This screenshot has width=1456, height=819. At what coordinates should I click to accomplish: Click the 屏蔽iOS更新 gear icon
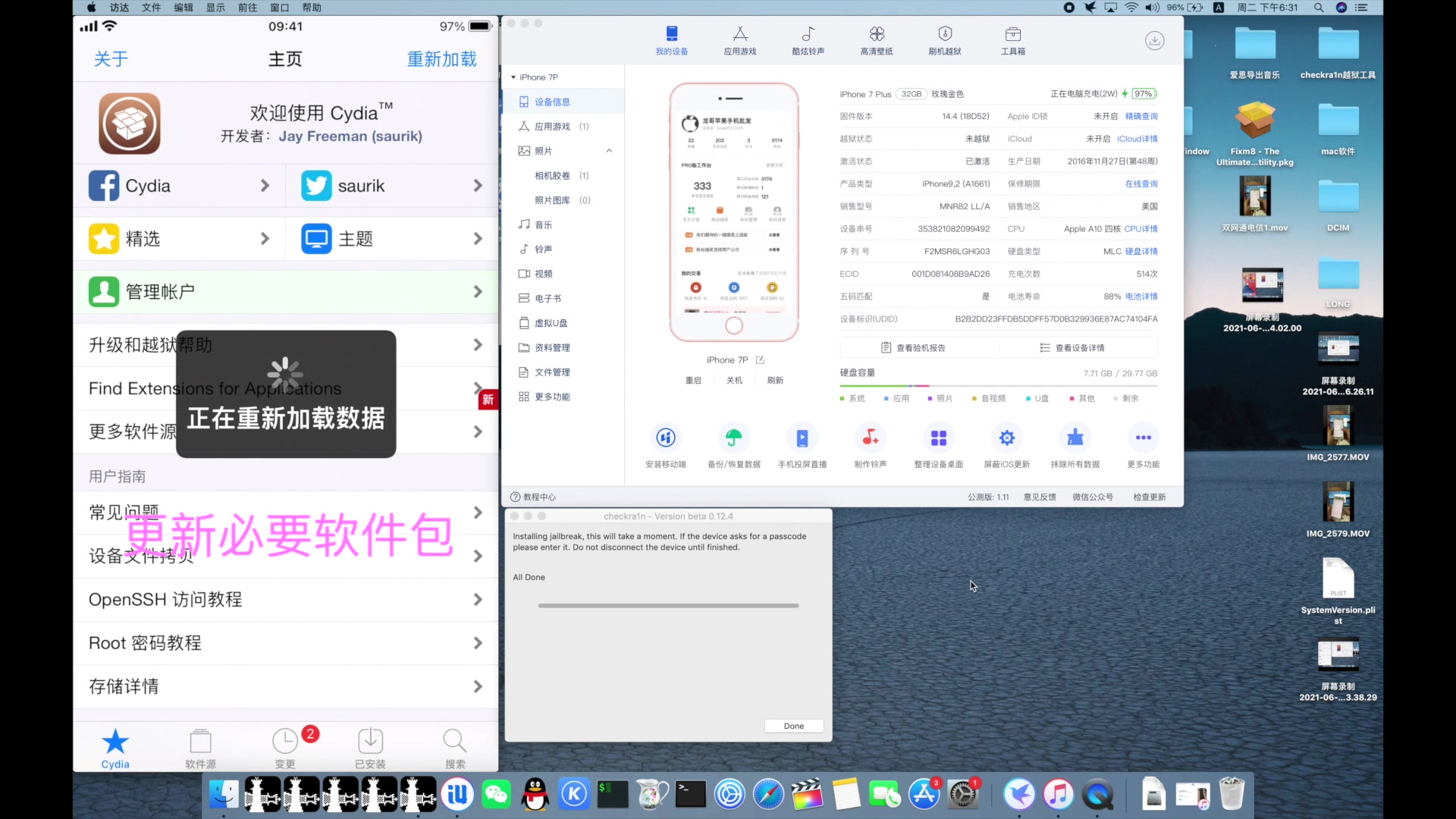(1007, 438)
